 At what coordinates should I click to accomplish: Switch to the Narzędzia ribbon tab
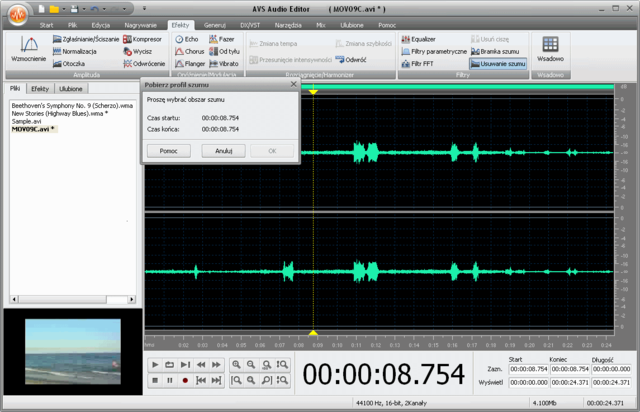coord(288,25)
